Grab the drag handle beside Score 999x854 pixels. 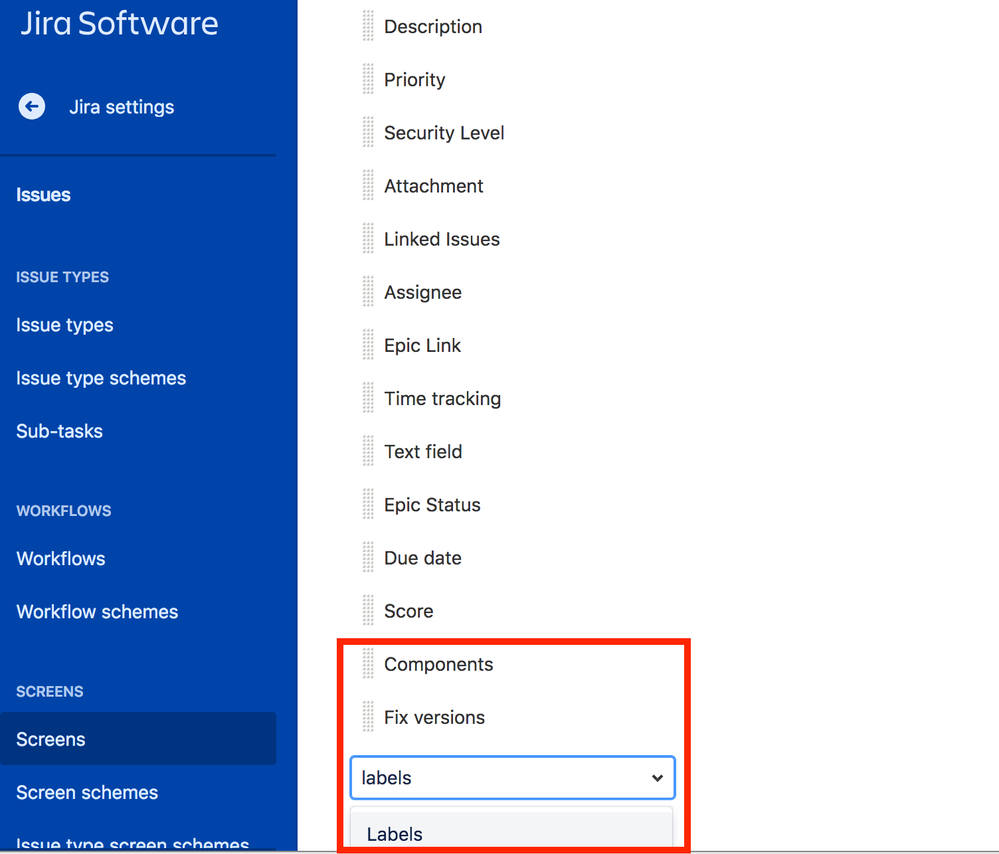(x=368, y=611)
